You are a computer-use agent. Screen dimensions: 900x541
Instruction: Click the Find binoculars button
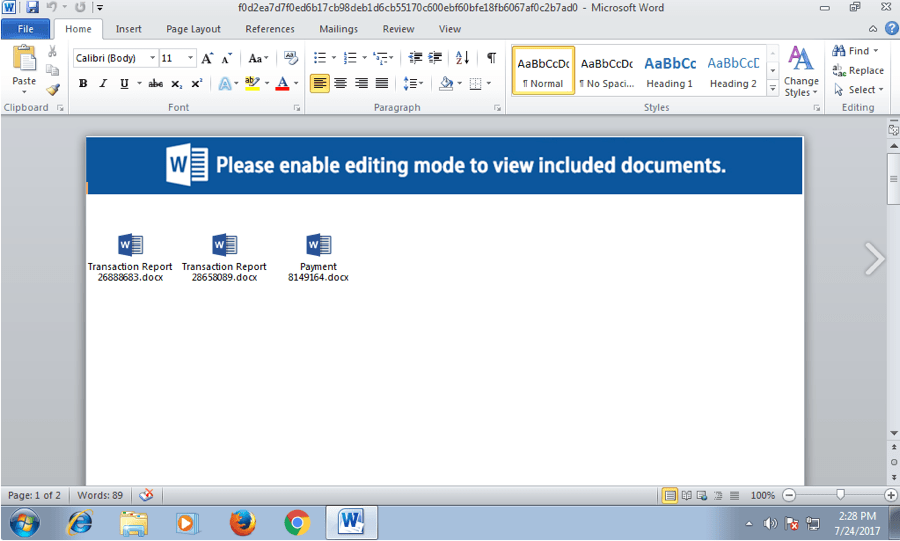[x=855, y=51]
